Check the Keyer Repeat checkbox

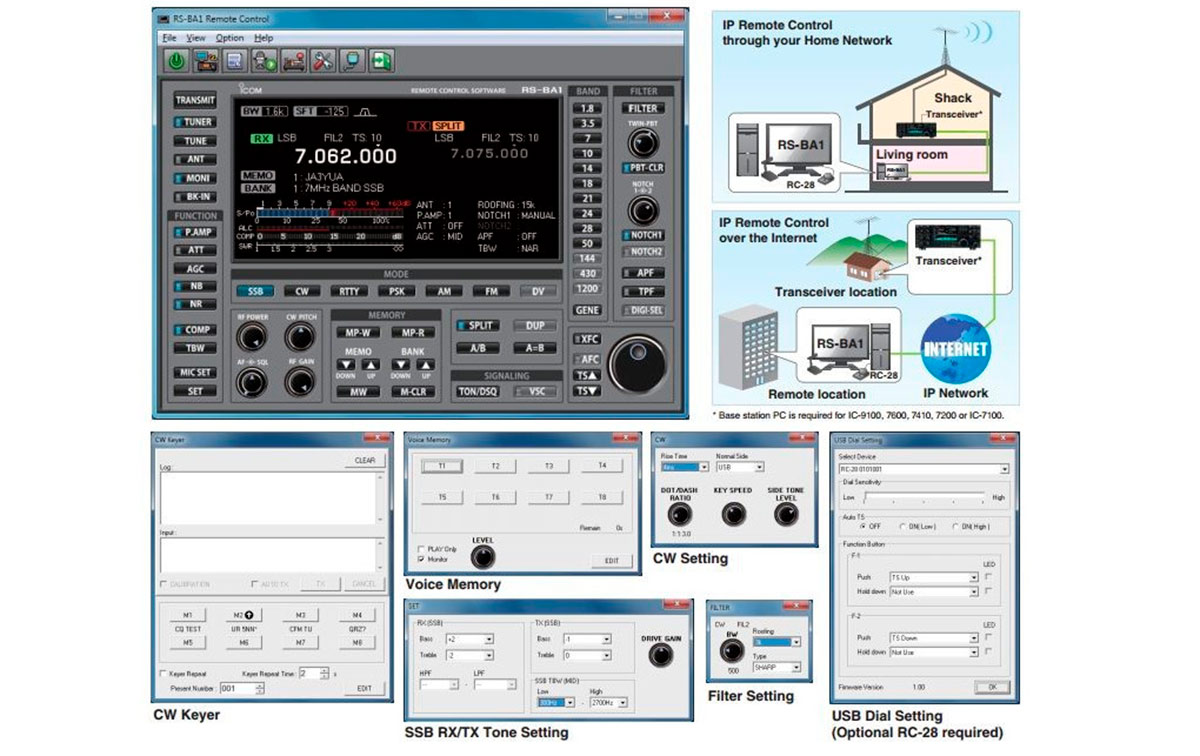165,674
